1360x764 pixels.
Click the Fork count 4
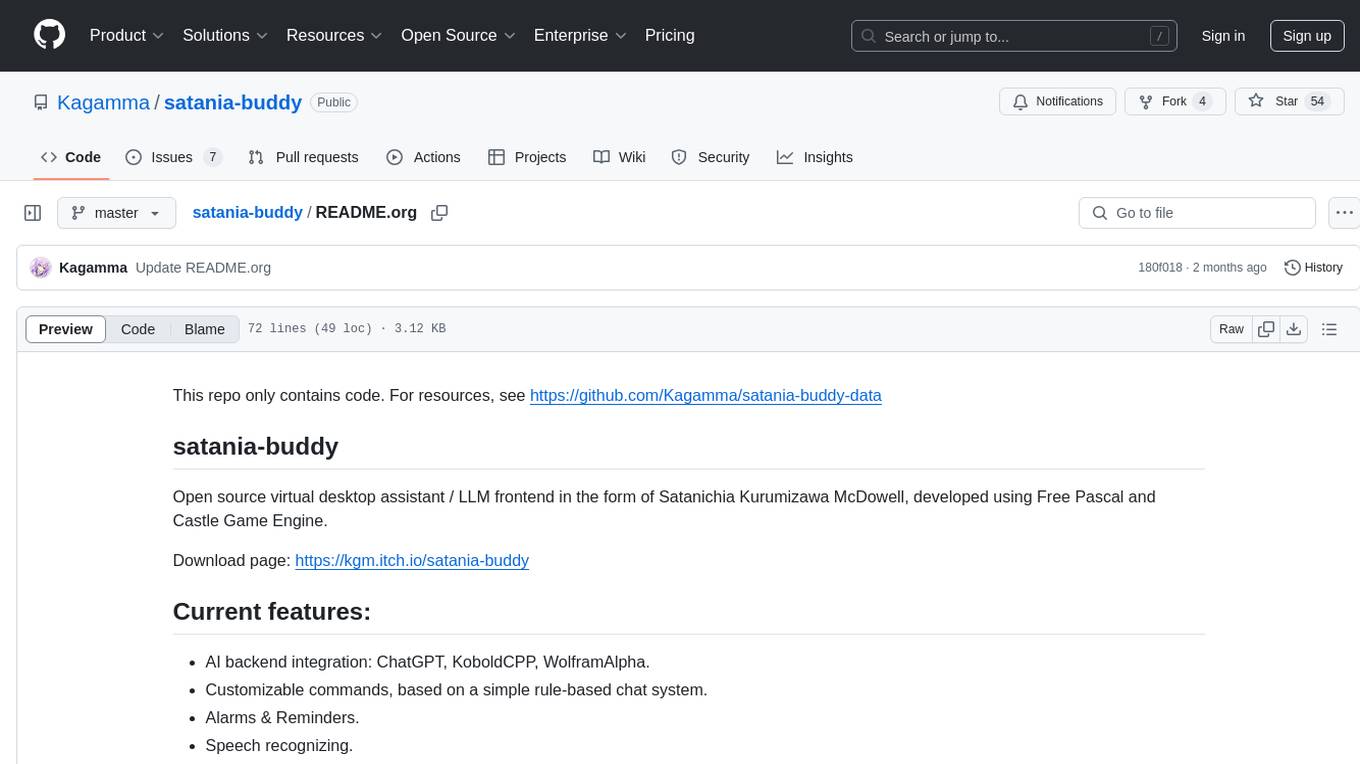click(1203, 101)
